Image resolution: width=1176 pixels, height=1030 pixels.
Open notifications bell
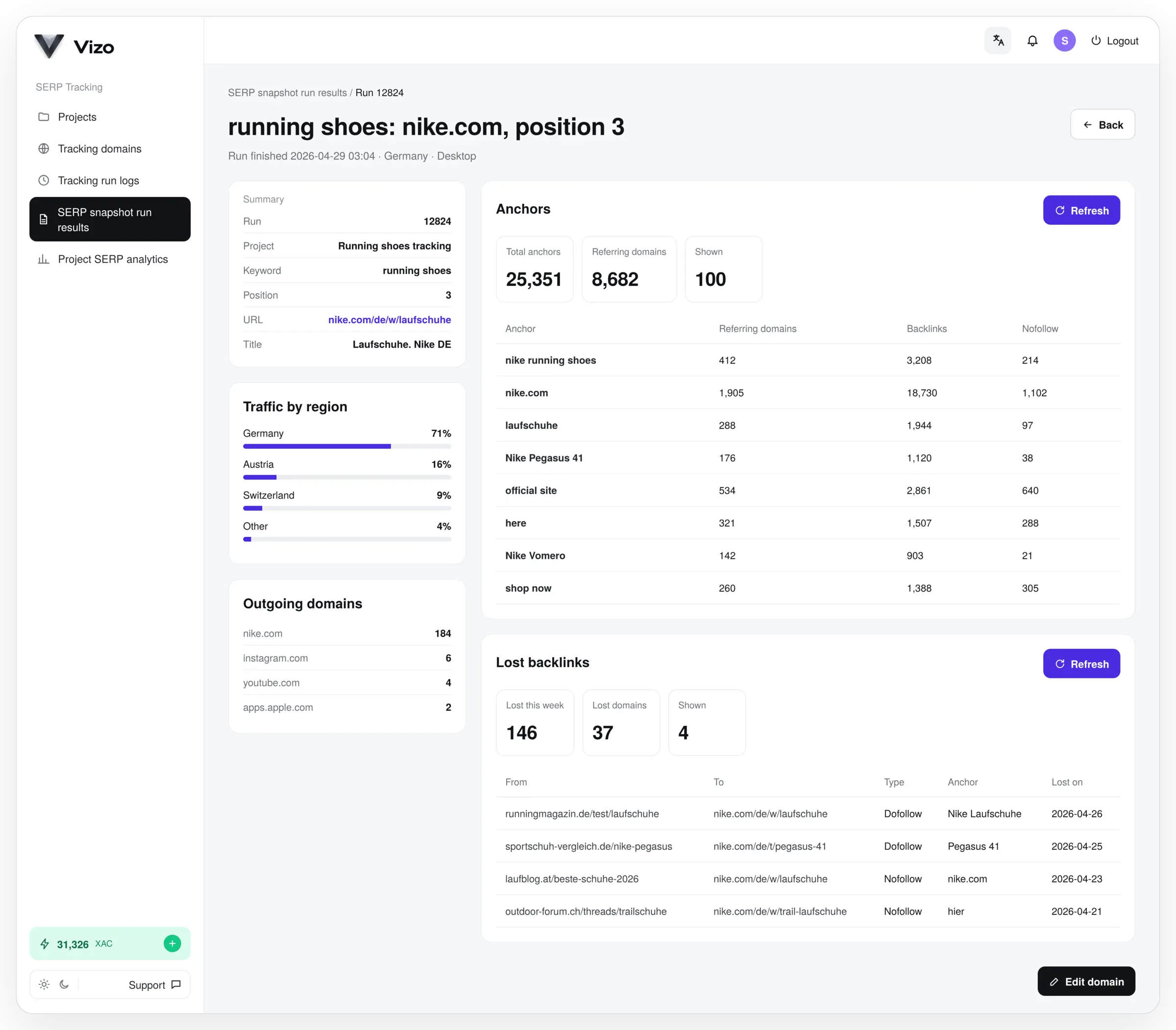1032,41
